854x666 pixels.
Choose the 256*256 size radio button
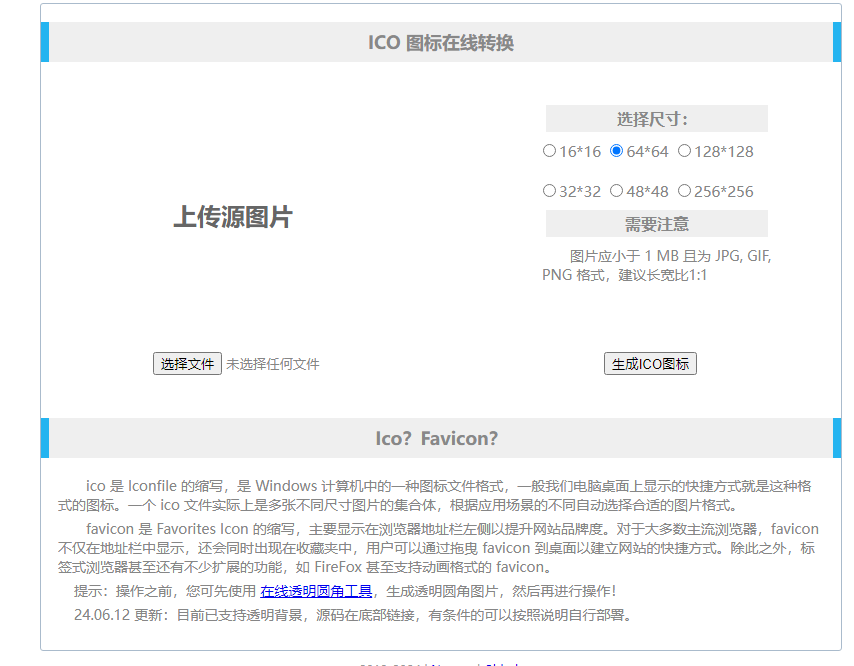[x=684, y=190]
